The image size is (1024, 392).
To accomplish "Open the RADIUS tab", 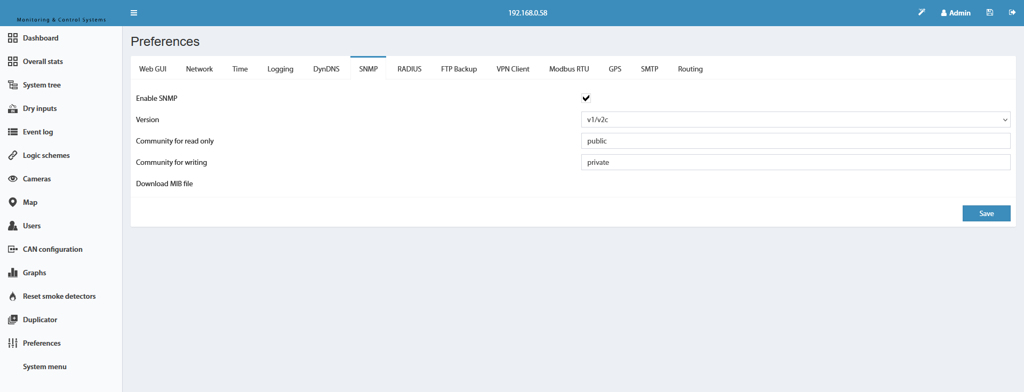I will coord(409,69).
